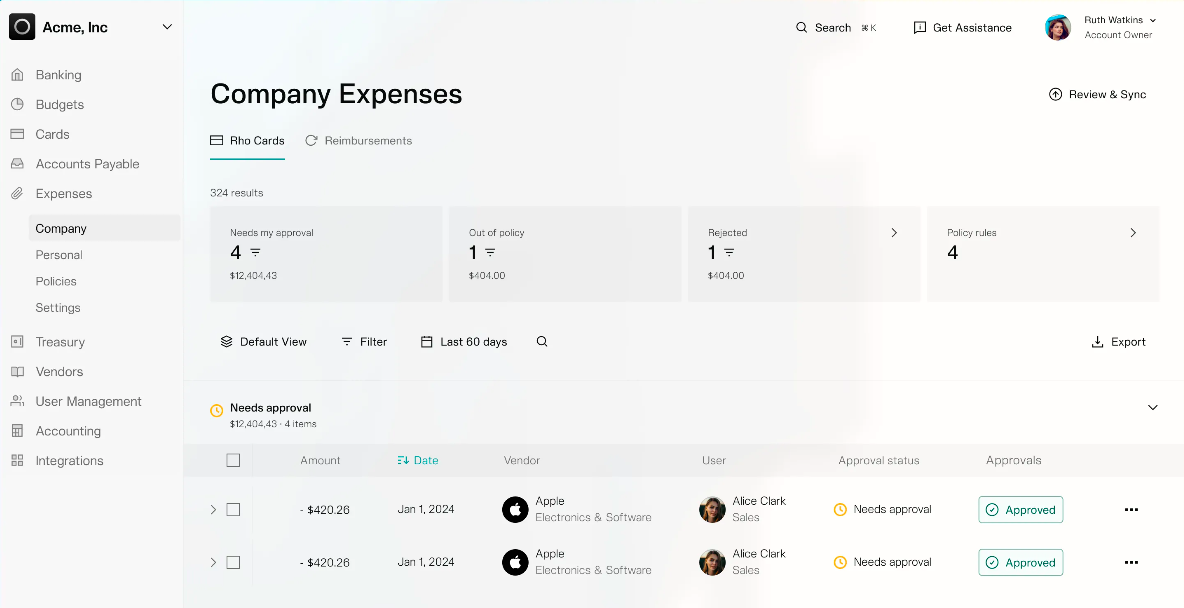Click the Review & Sync button
This screenshot has height=608, width=1184.
pos(1097,94)
